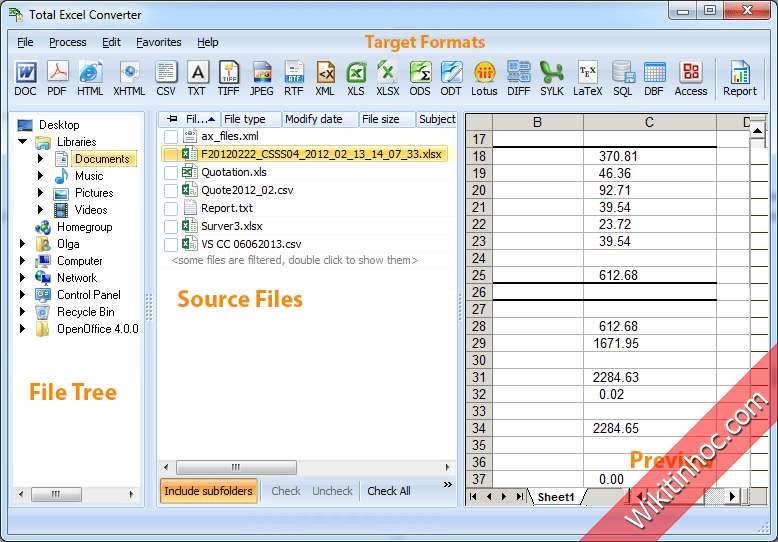Viewport: 778px width, 542px height.
Task: Choose the RTF format icon
Action: click(294, 78)
